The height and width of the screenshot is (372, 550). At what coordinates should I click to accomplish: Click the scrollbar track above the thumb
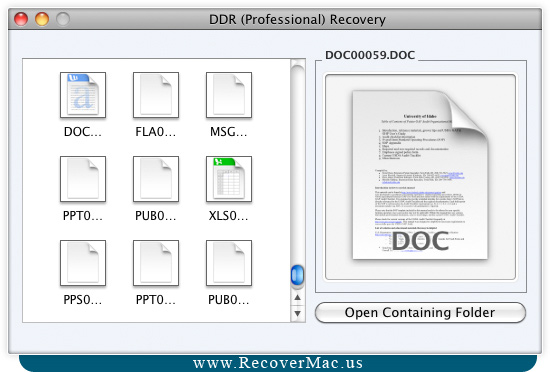pyautogui.click(x=297, y=165)
